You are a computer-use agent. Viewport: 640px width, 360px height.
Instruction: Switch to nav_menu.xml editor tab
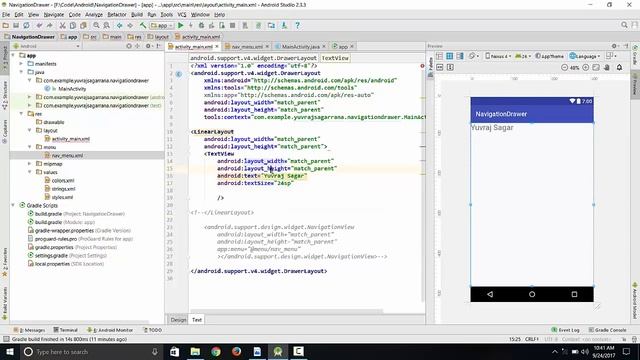pos(247,47)
